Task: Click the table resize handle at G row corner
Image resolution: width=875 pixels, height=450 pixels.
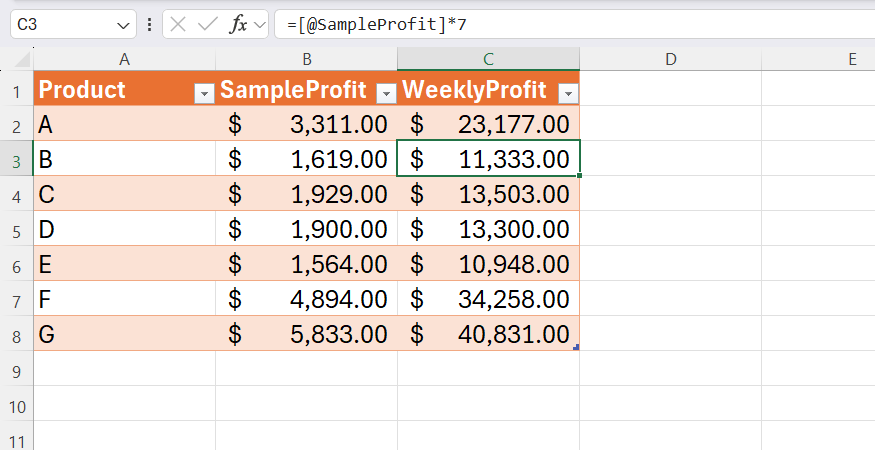Action: [x=576, y=347]
